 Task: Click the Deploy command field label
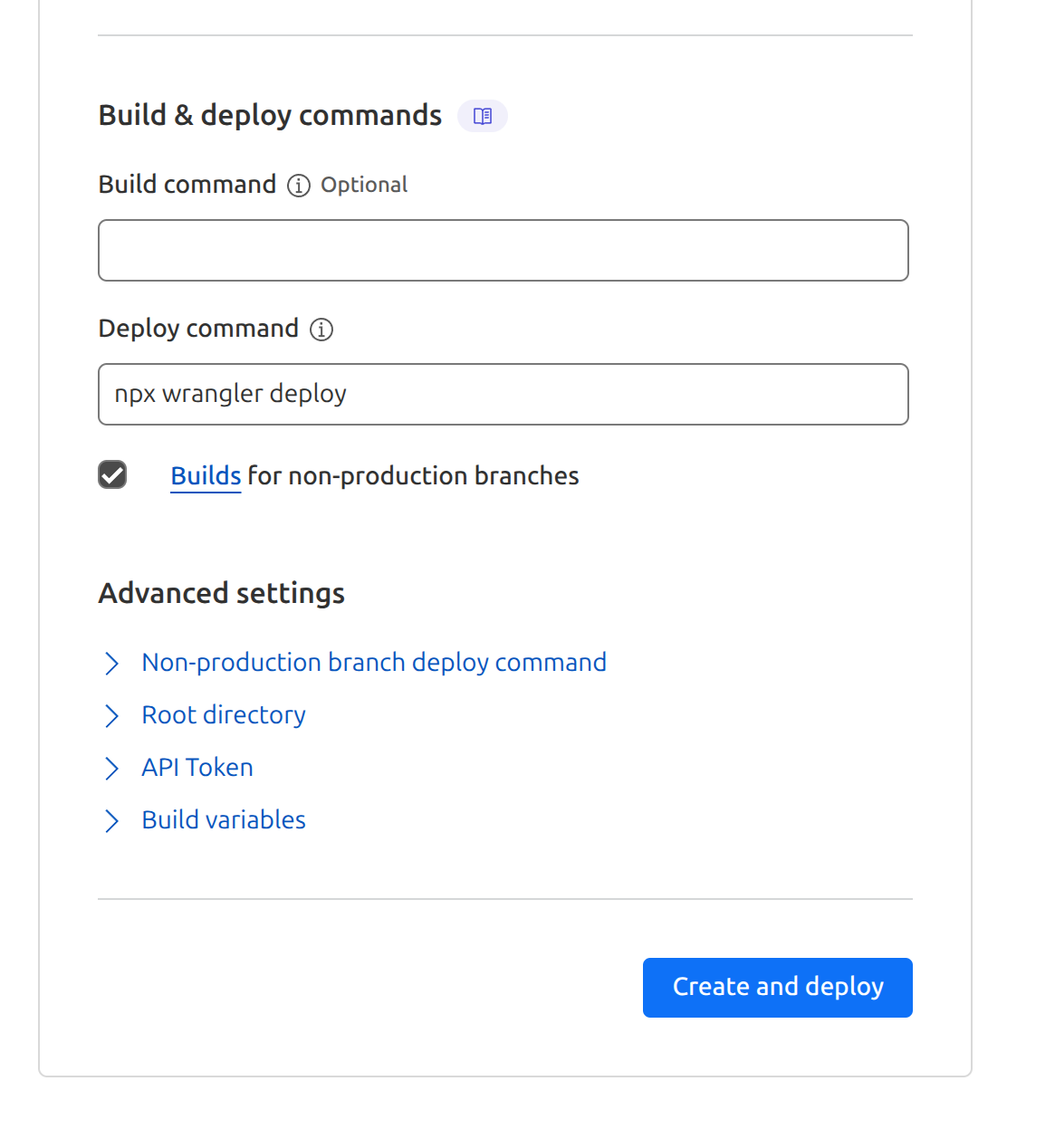pyautogui.click(x=198, y=329)
